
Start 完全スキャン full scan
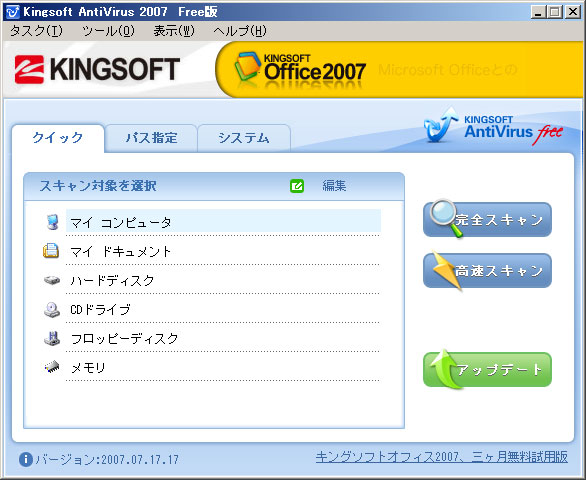pos(487,219)
